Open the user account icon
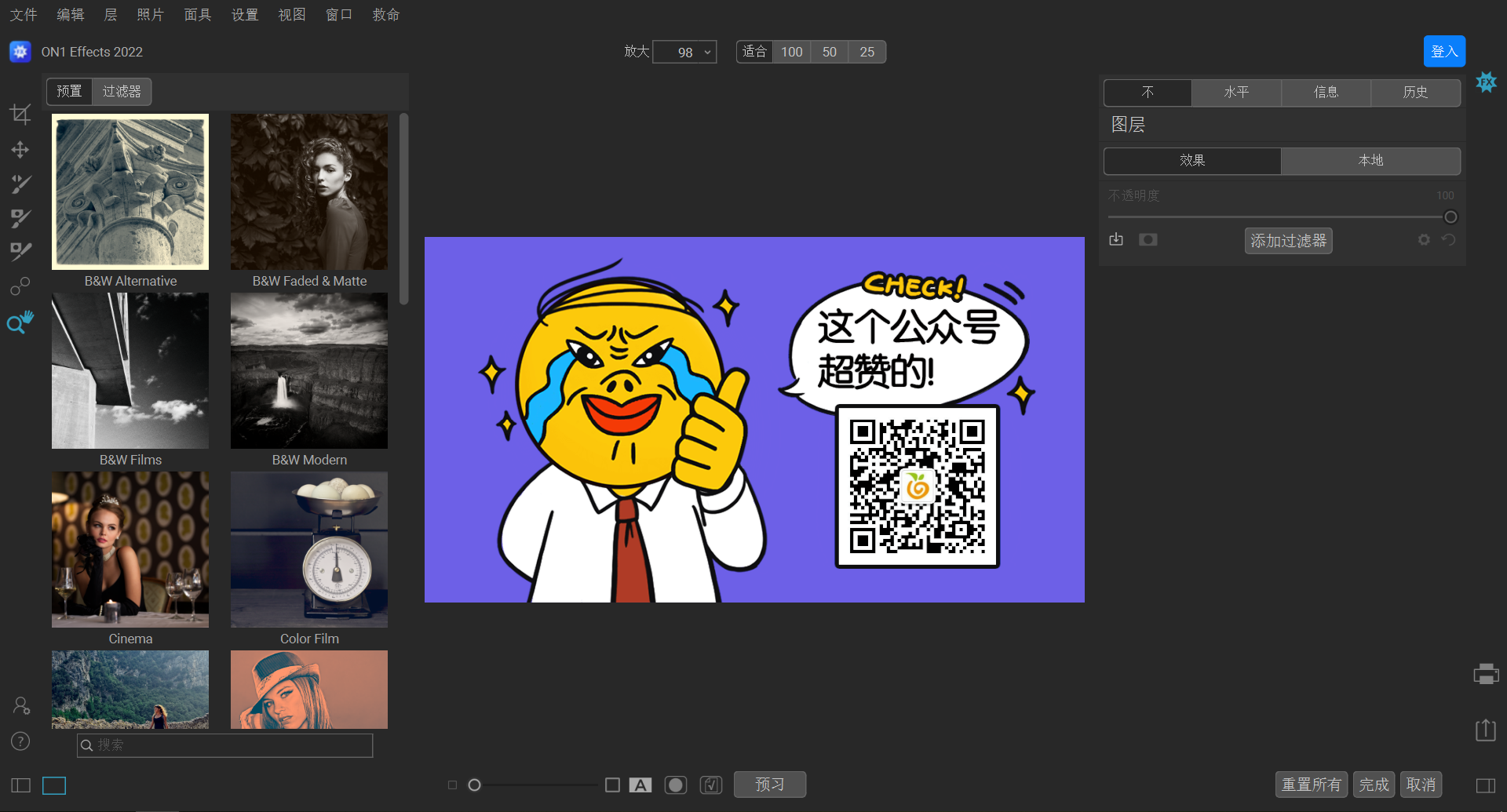The width and height of the screenshot is (1507, 812). 21,705
